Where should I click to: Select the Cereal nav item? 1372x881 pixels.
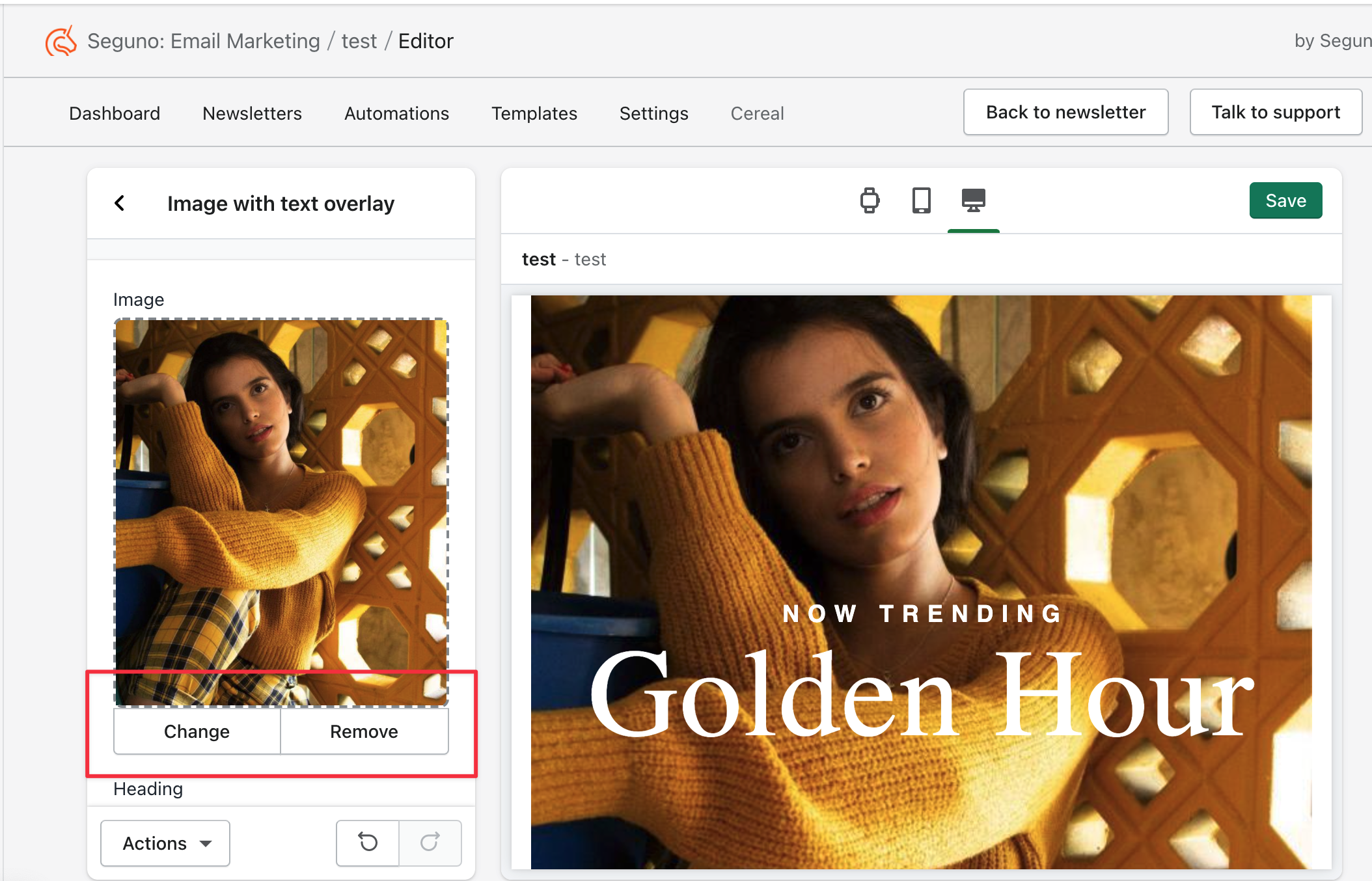tap(758, 113)
